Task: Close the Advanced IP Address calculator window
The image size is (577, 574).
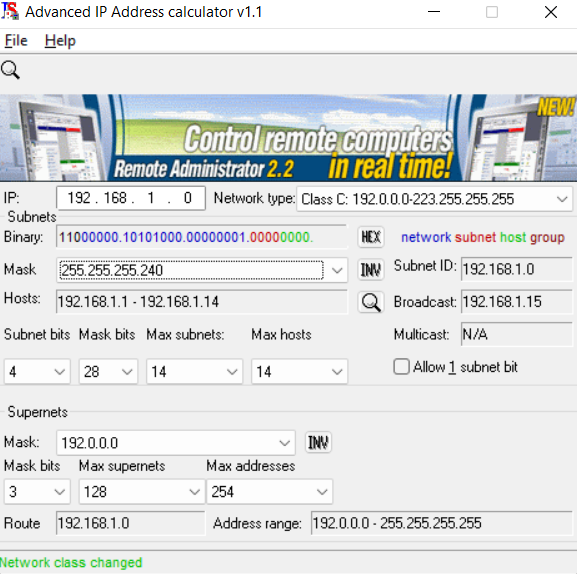Action: click(551, 12)
